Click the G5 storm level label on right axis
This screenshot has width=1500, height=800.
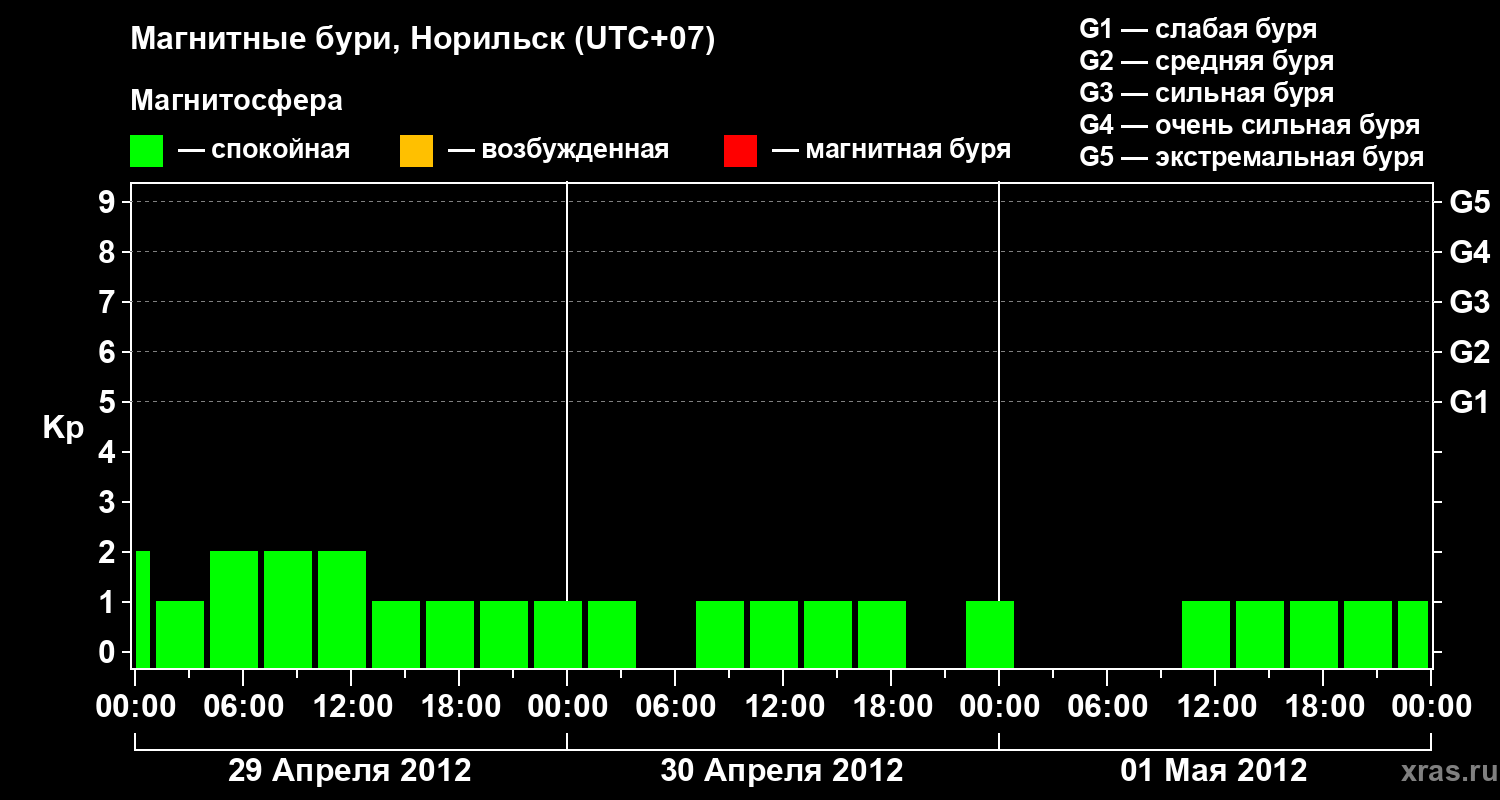coord(1469,202)
